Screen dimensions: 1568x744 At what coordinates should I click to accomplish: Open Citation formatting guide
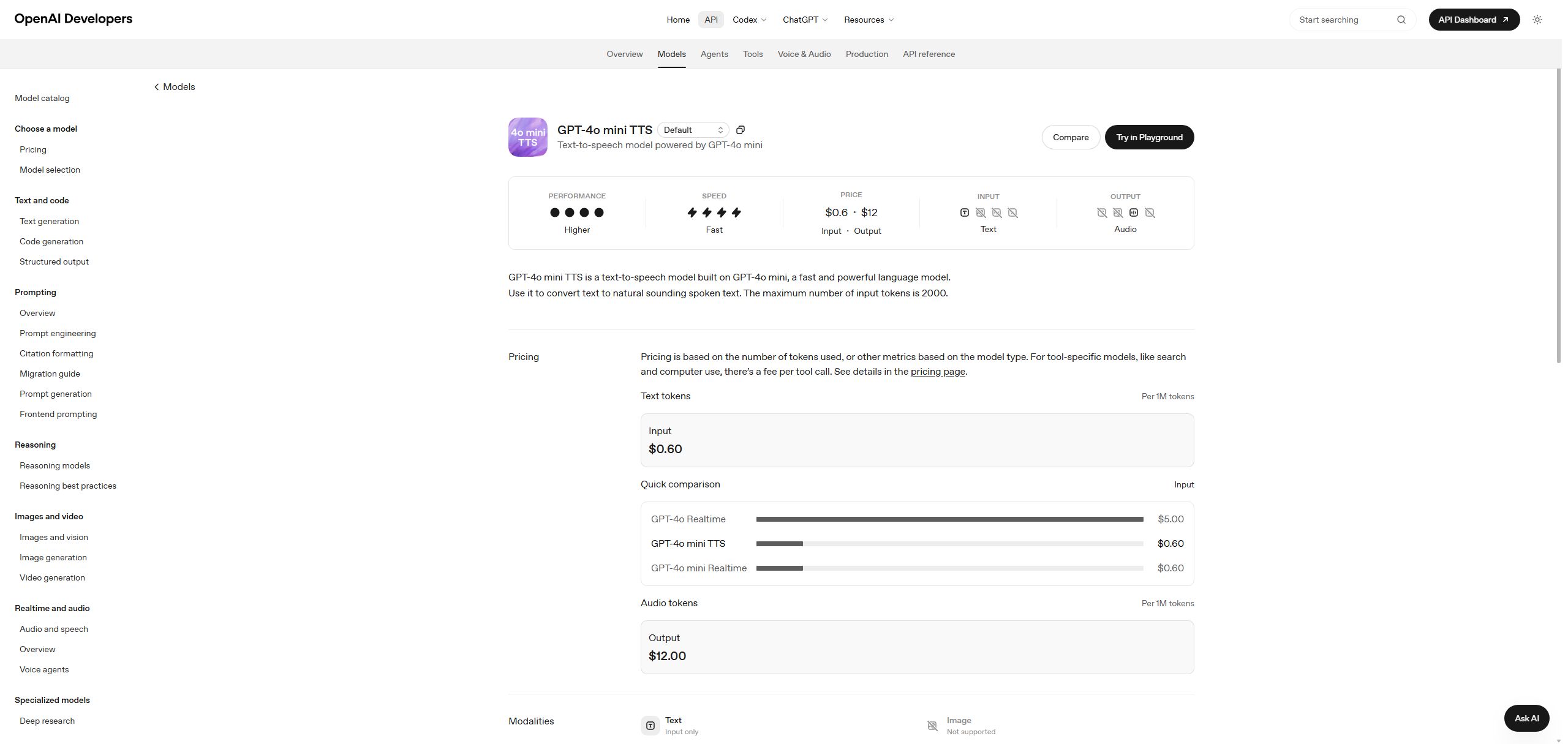coord(56,353)
